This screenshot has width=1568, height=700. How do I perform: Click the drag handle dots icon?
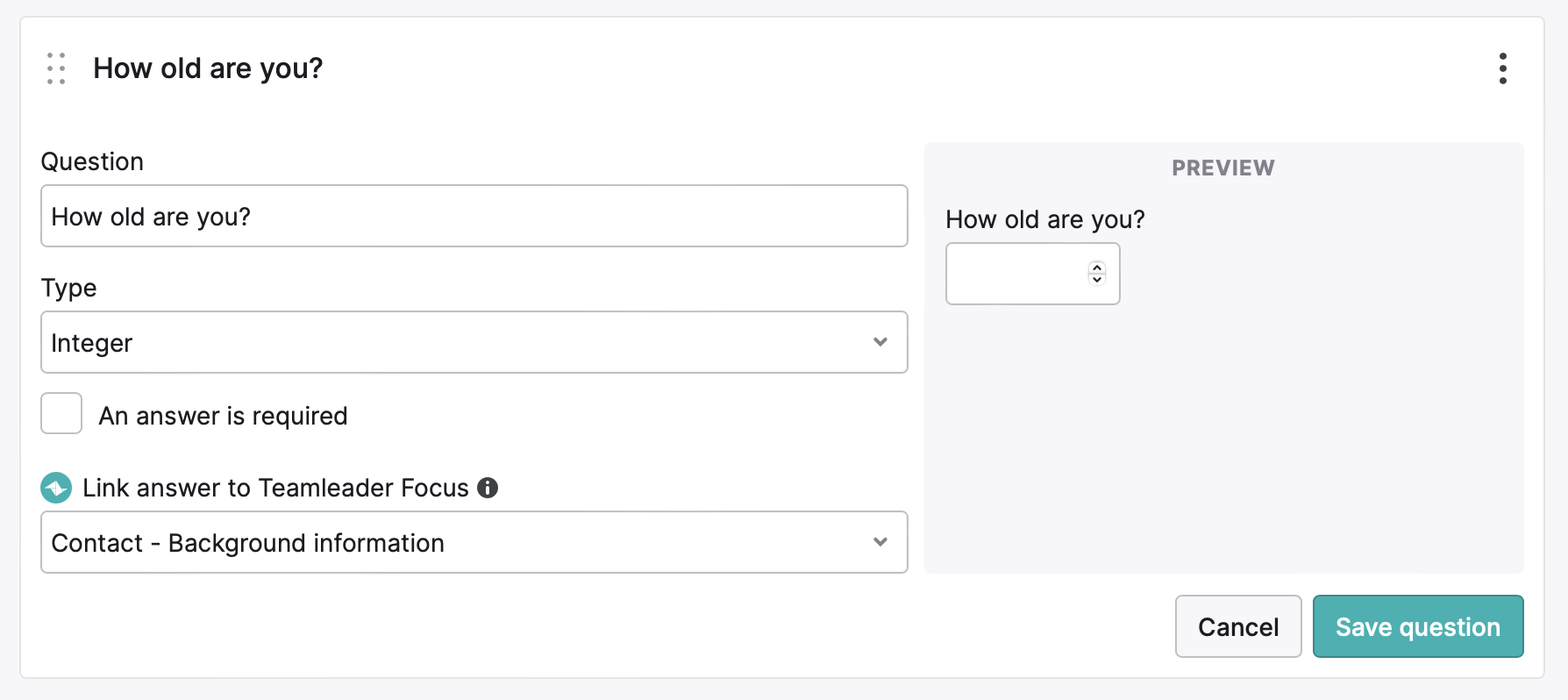point(56,68)
